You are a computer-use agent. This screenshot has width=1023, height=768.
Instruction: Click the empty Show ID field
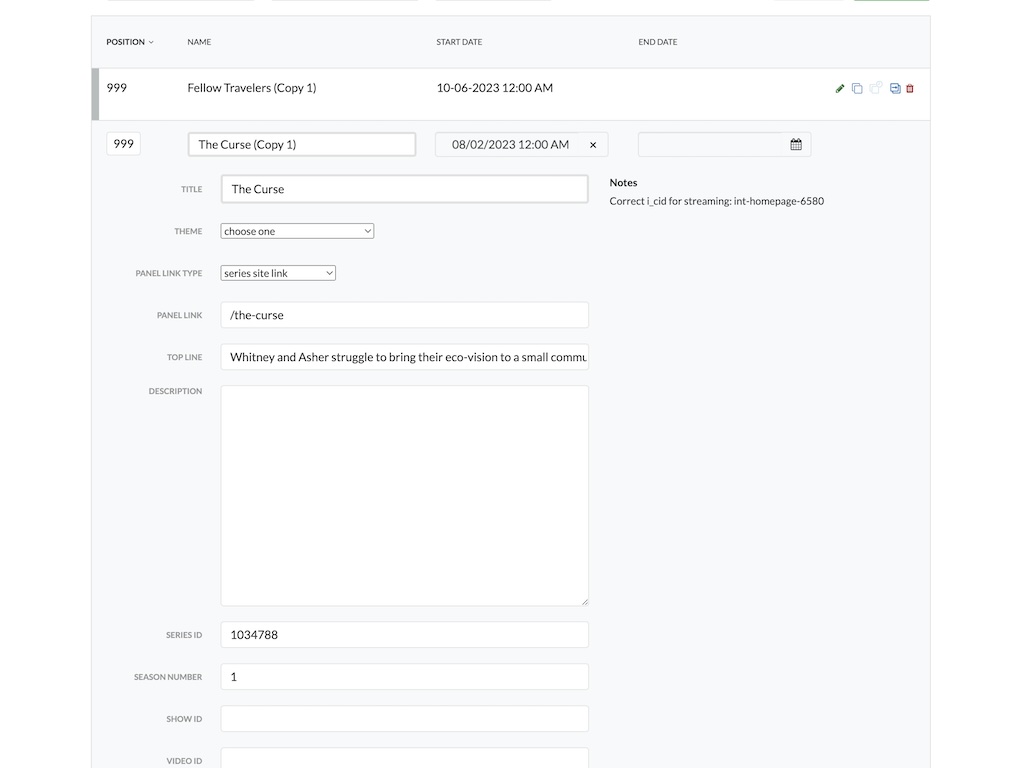pos(405,718)
